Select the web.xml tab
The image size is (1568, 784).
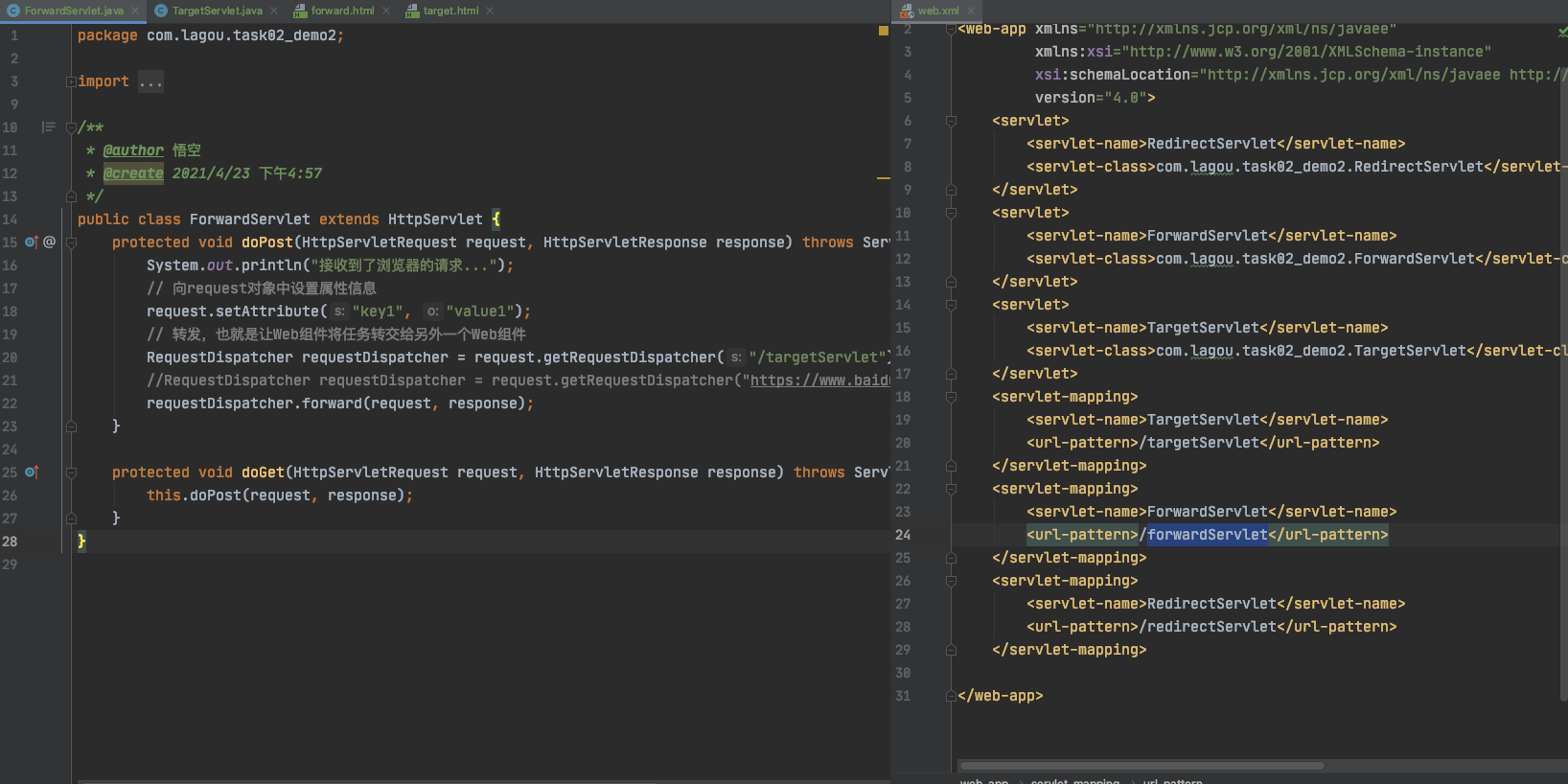pyautogui.click(x=938, y=11)
